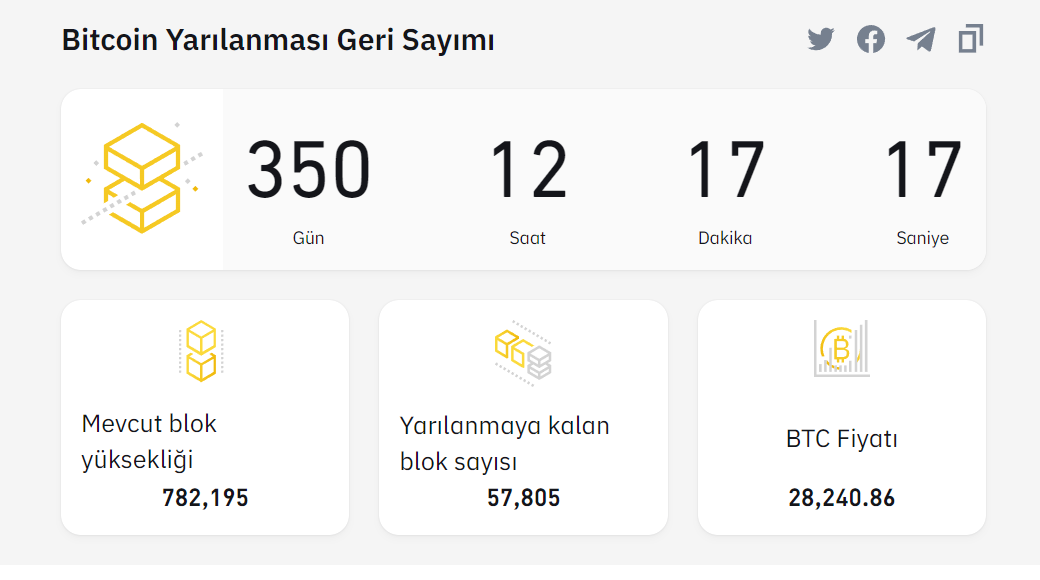Viewport: 1040px width, 580px height.
Task: Click the Gün label under 350
Action: [x=308, y=238]
